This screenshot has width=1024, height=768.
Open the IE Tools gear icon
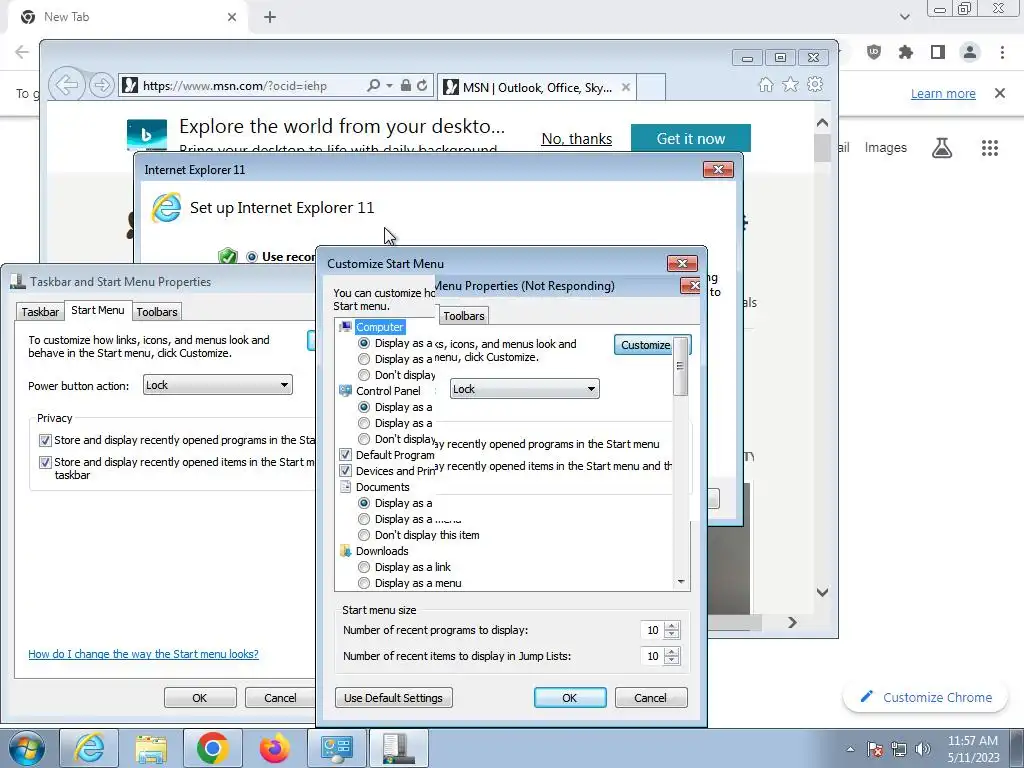815,84
